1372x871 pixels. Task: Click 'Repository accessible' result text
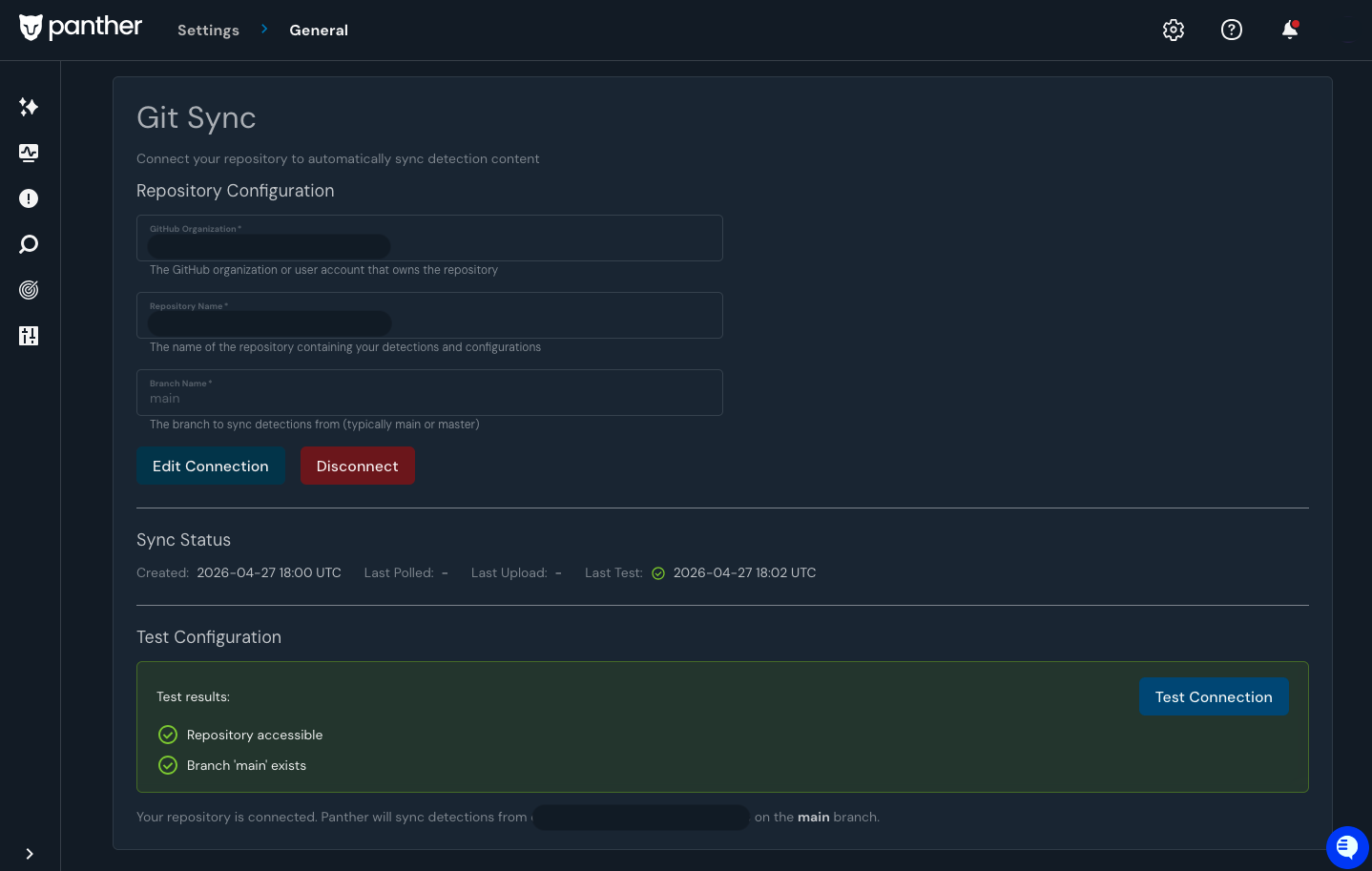(255, 735)
